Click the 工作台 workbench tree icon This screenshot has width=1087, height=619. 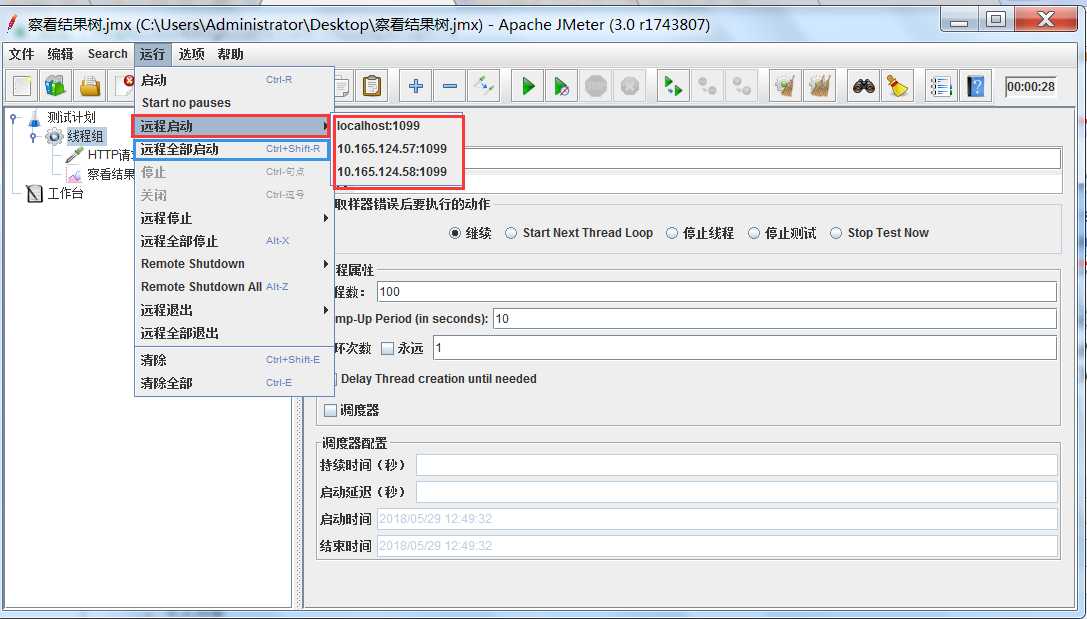pos(34,193)
